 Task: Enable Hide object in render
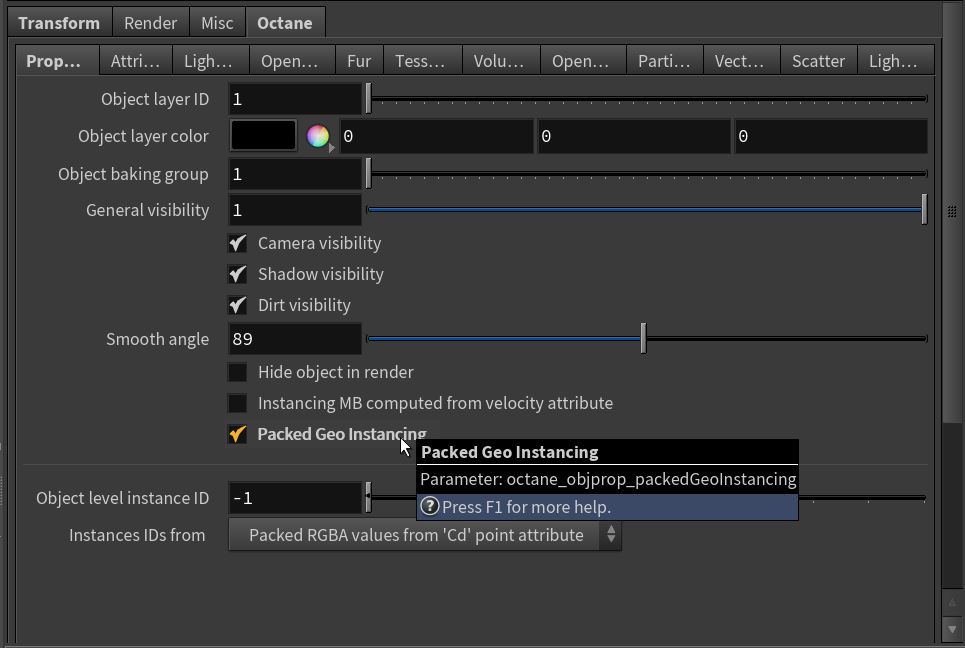pos(238,372)
